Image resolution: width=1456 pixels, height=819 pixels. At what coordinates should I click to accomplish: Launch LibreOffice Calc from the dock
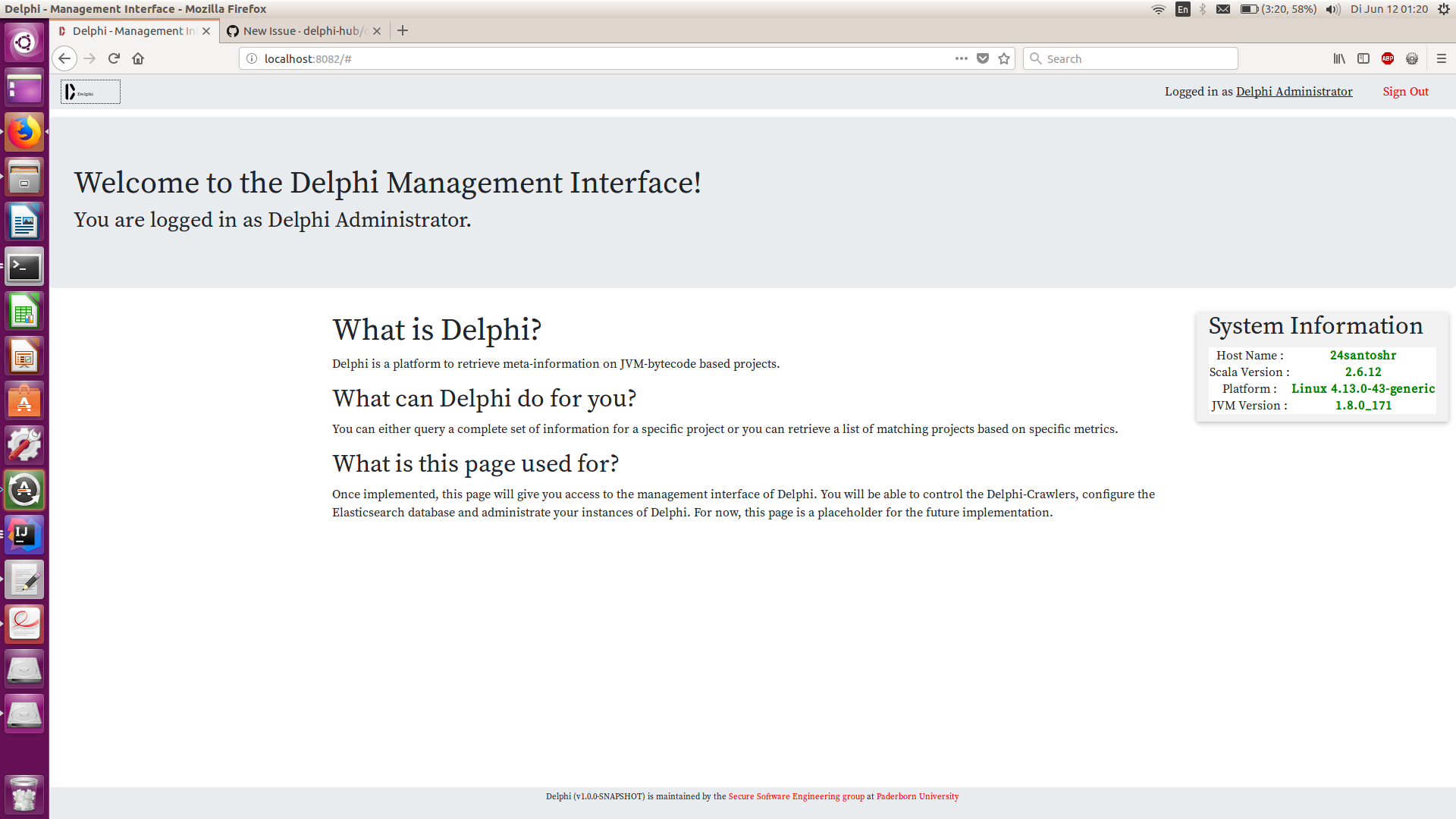click(x=24, y=311)
